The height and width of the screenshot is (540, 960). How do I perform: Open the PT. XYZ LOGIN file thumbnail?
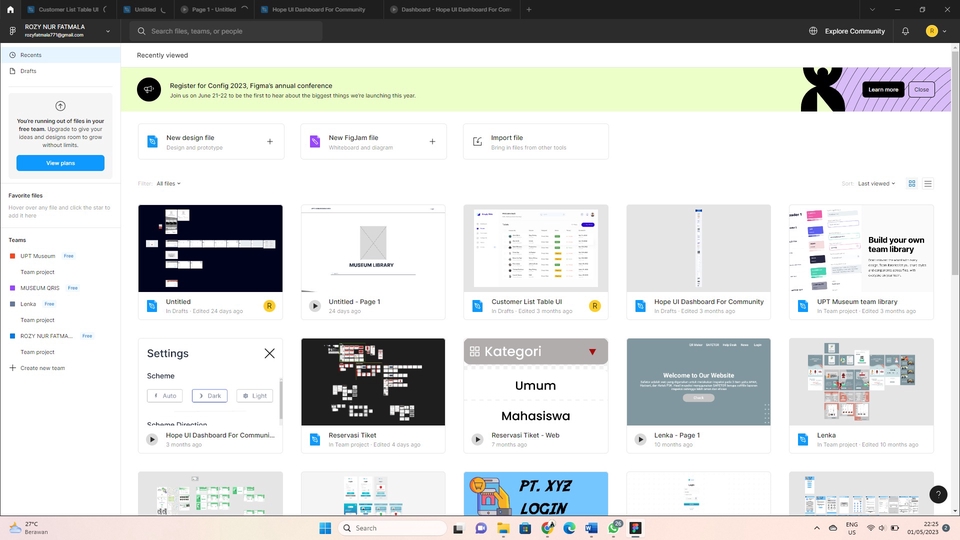click(536, 493)
